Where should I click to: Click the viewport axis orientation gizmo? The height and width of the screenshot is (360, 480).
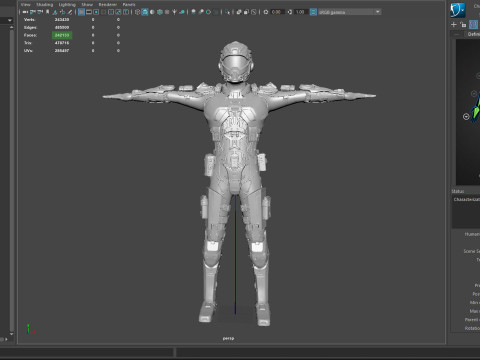30,329
